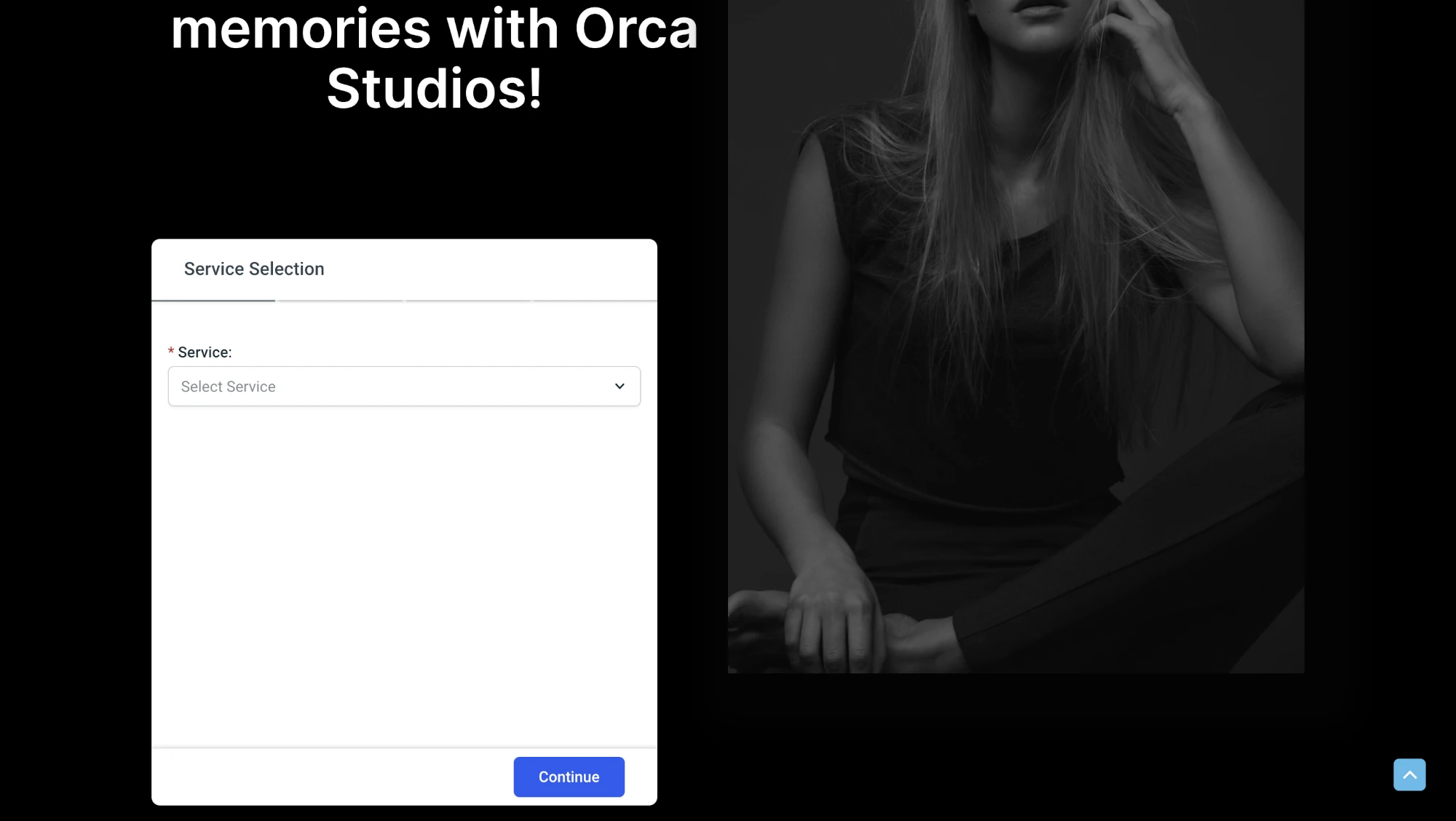Expand the Service dropdown chevron arrow
The height and width of the screenshot is (821, 1456).
pos(620,386)
